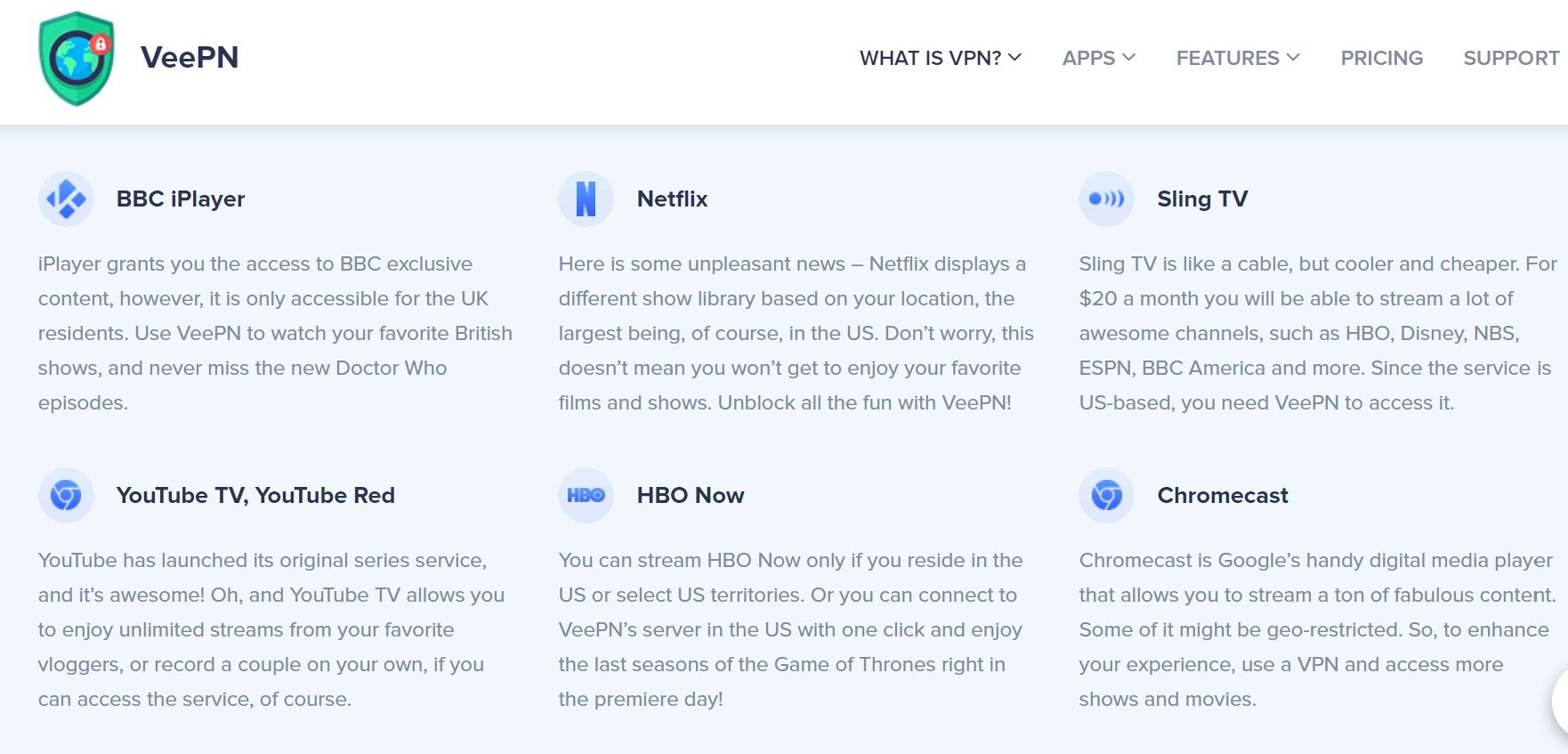
Task: Click the Chromecast heading text
Action: 1222,495
